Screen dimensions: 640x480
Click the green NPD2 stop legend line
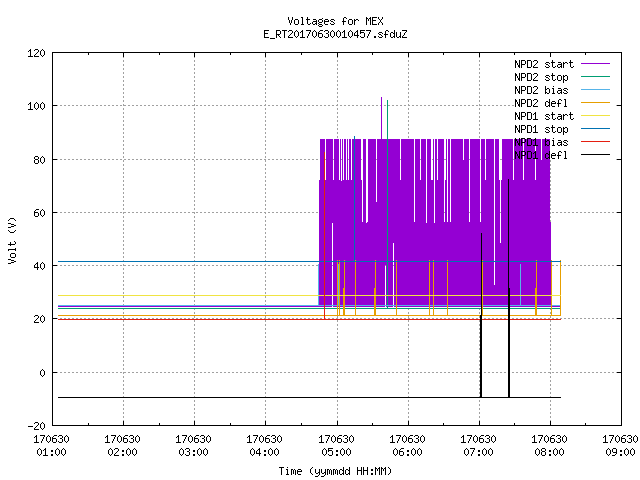595,76
